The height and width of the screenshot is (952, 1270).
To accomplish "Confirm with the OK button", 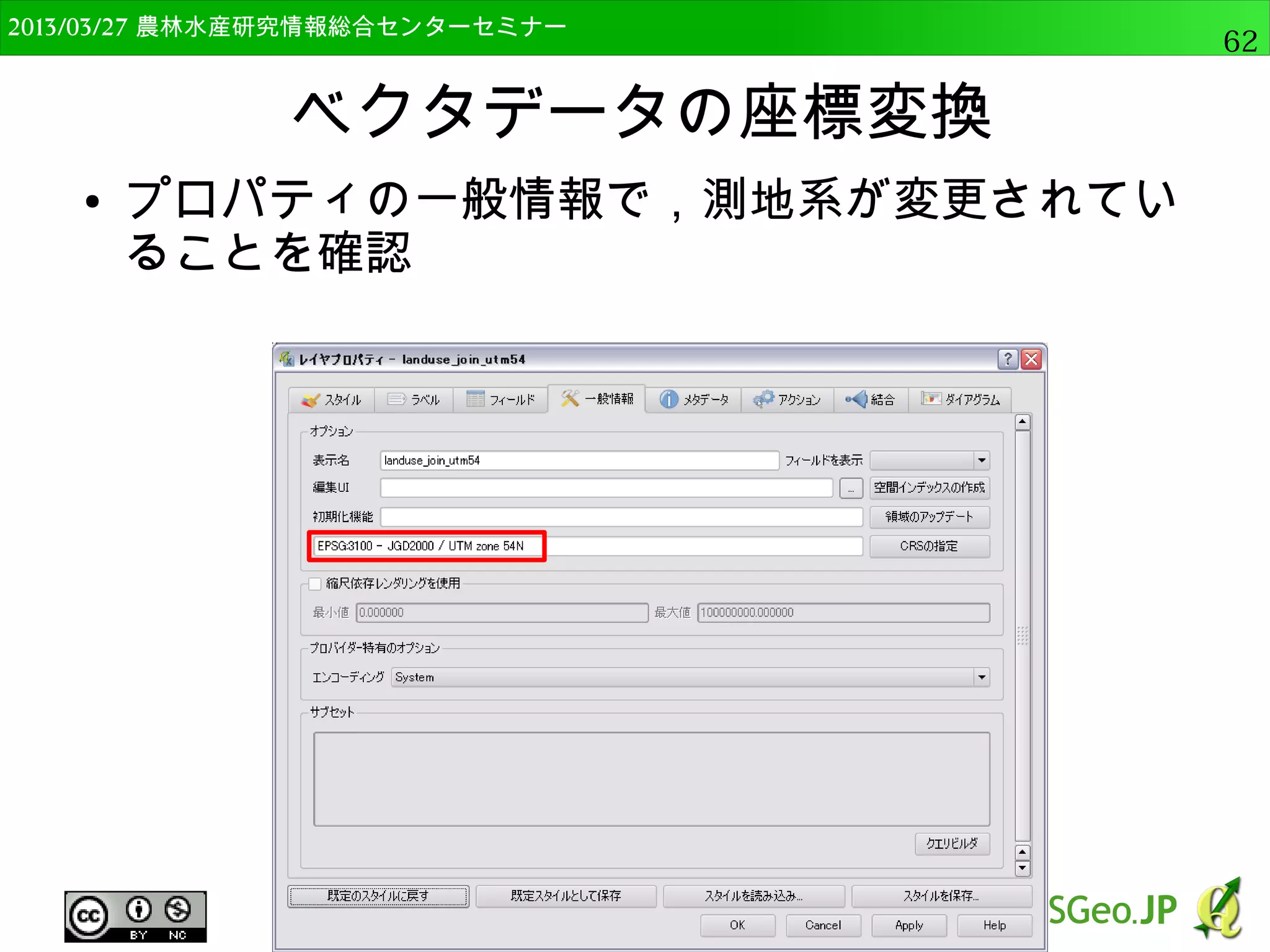I will point(738,925).
